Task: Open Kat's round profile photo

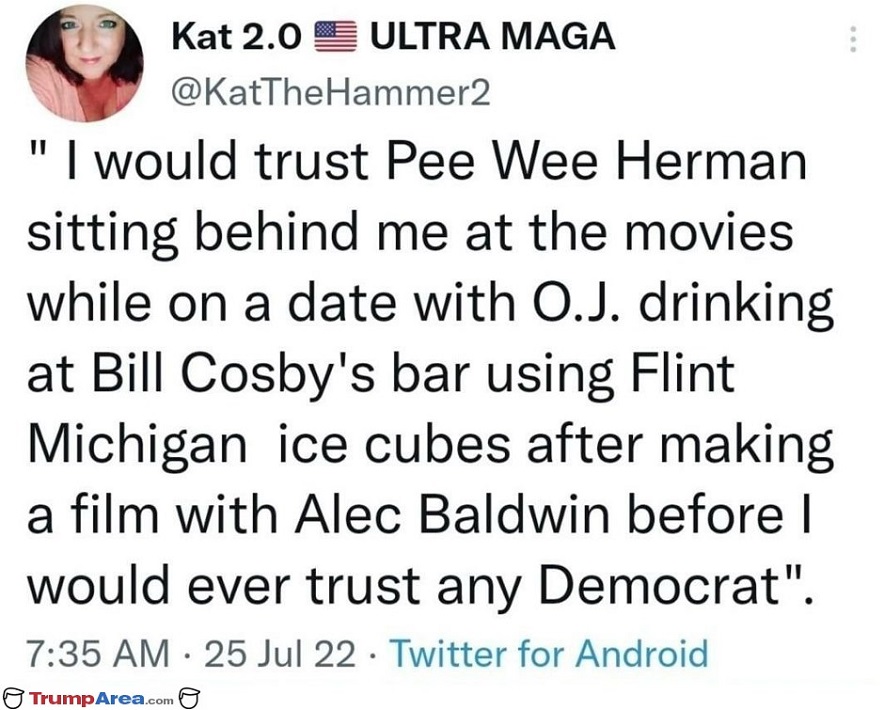Action: [85, 63]
